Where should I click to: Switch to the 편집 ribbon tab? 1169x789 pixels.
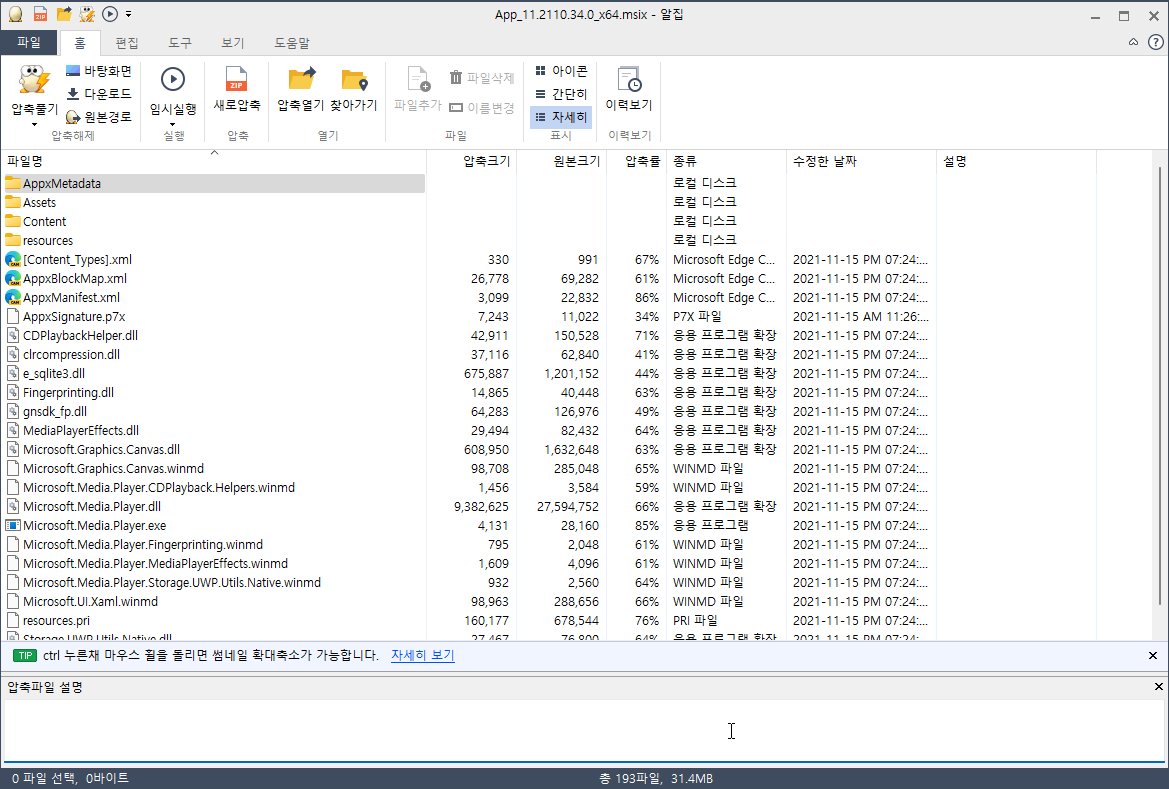127,43
